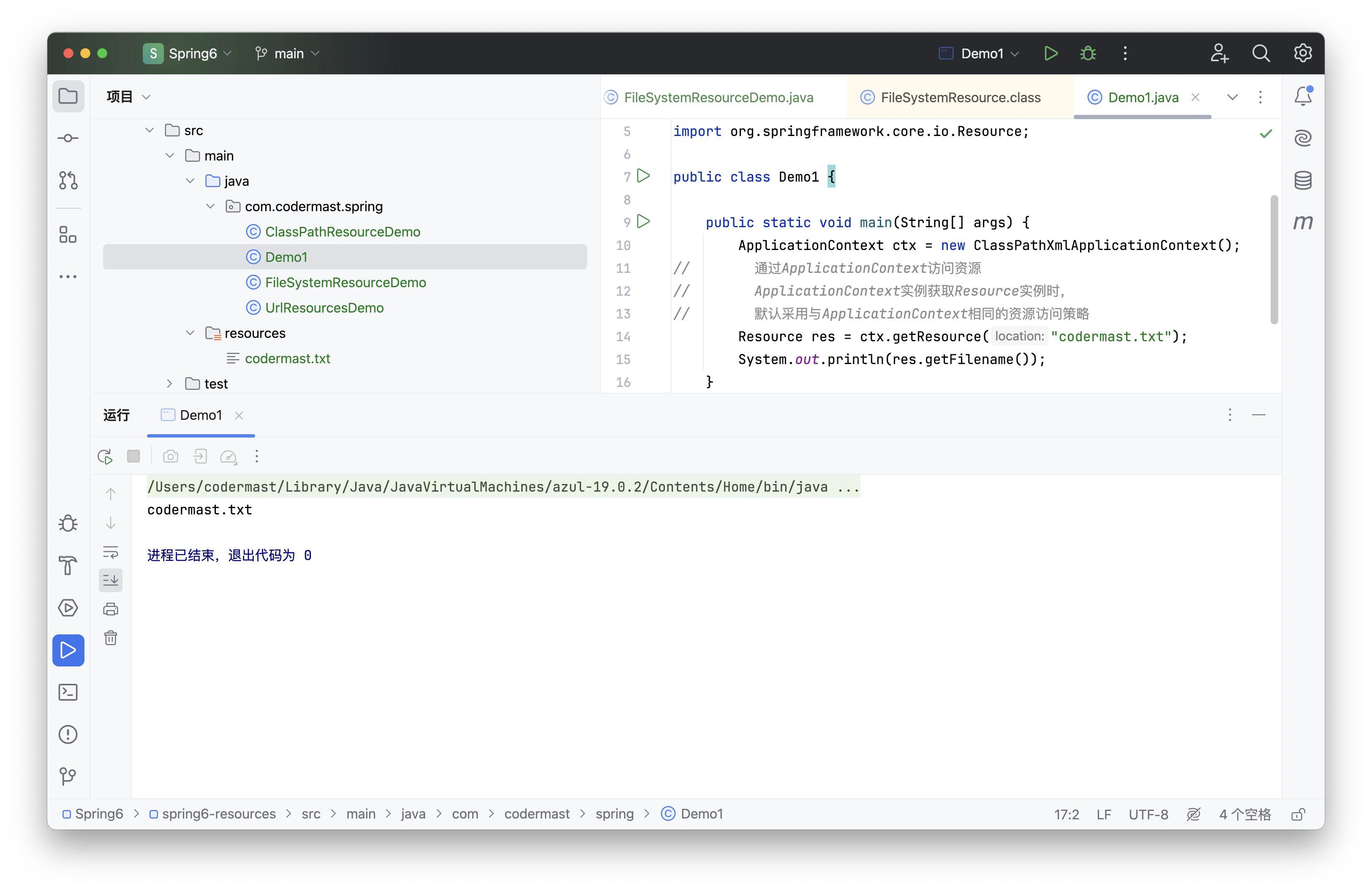Open codermast.txt in project tree

(x=287, y=359)
